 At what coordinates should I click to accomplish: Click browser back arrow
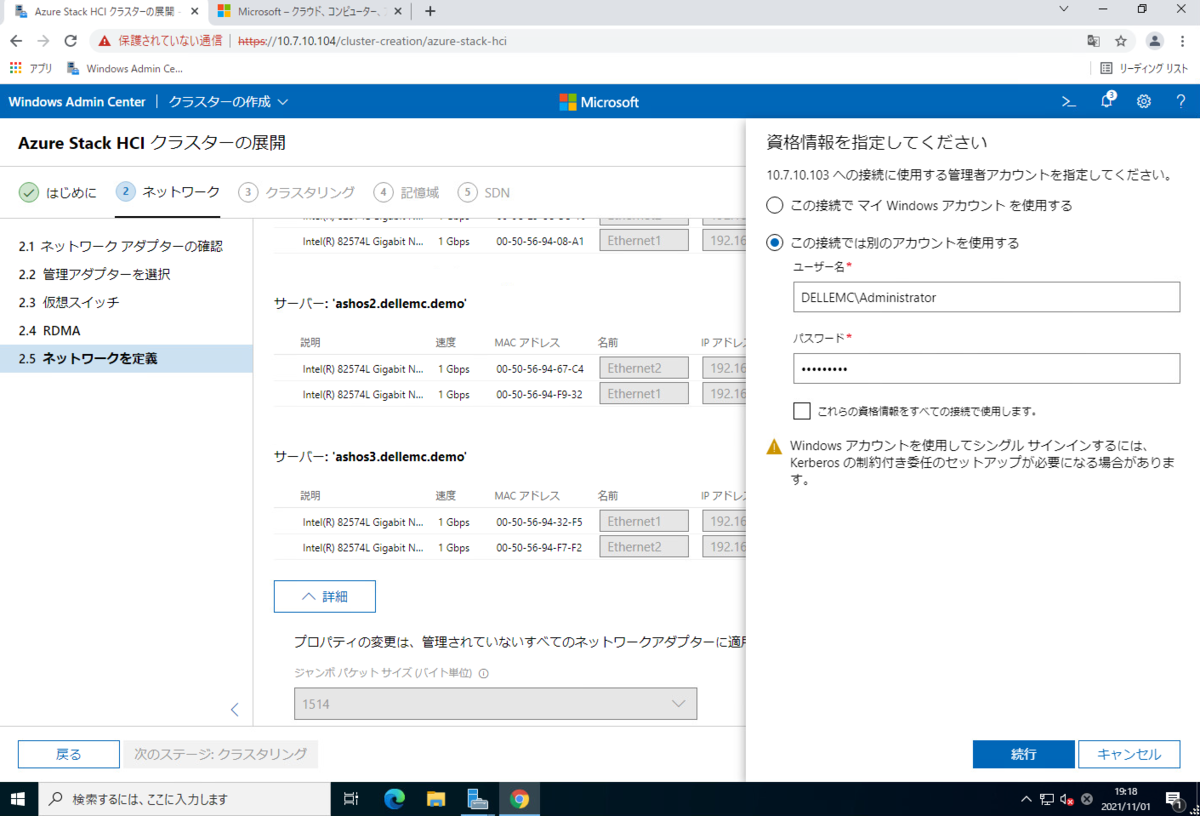click(16, 41)
